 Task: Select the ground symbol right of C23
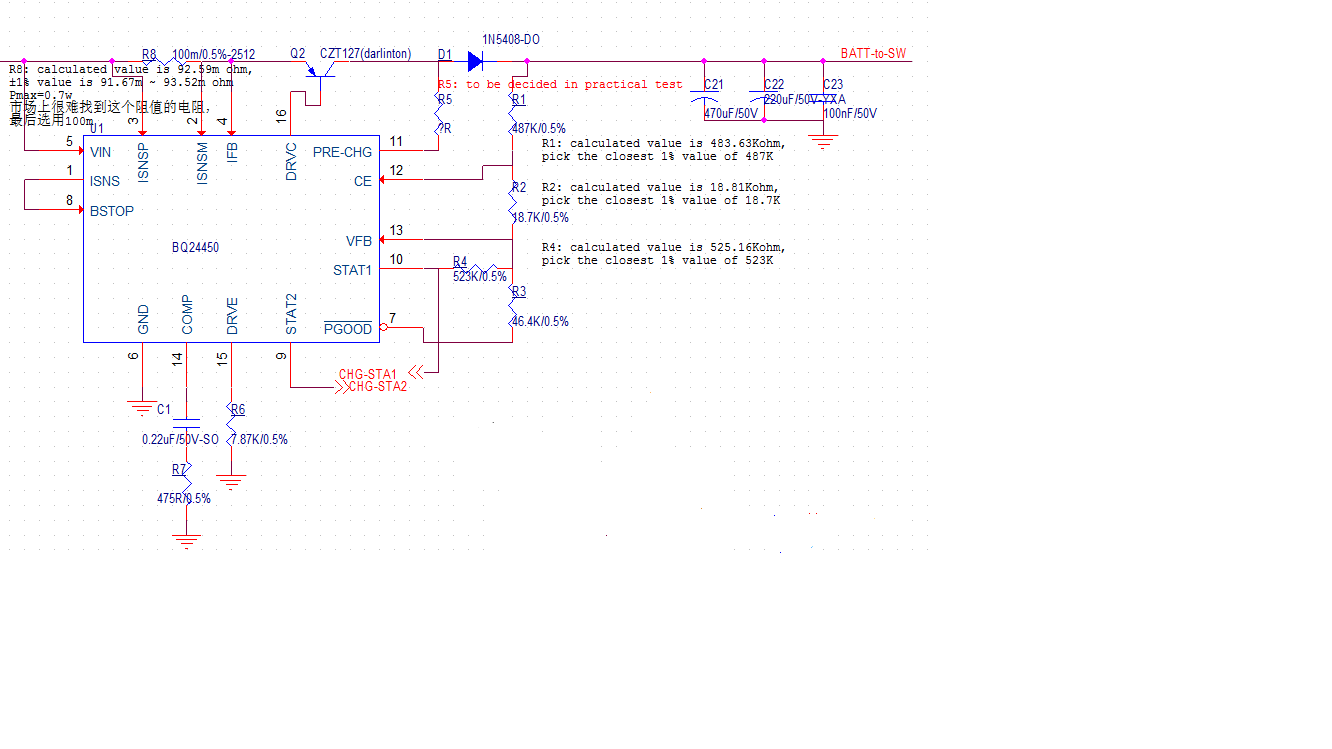[823, 143]
